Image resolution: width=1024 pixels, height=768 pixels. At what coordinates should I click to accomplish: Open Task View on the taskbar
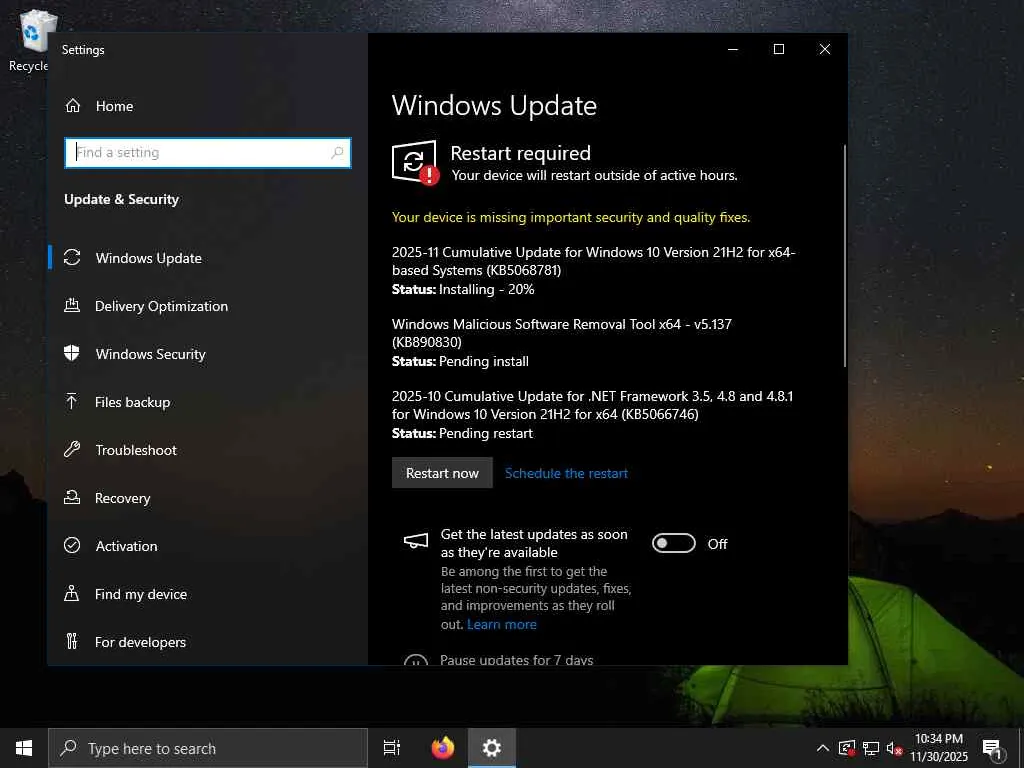392,748
